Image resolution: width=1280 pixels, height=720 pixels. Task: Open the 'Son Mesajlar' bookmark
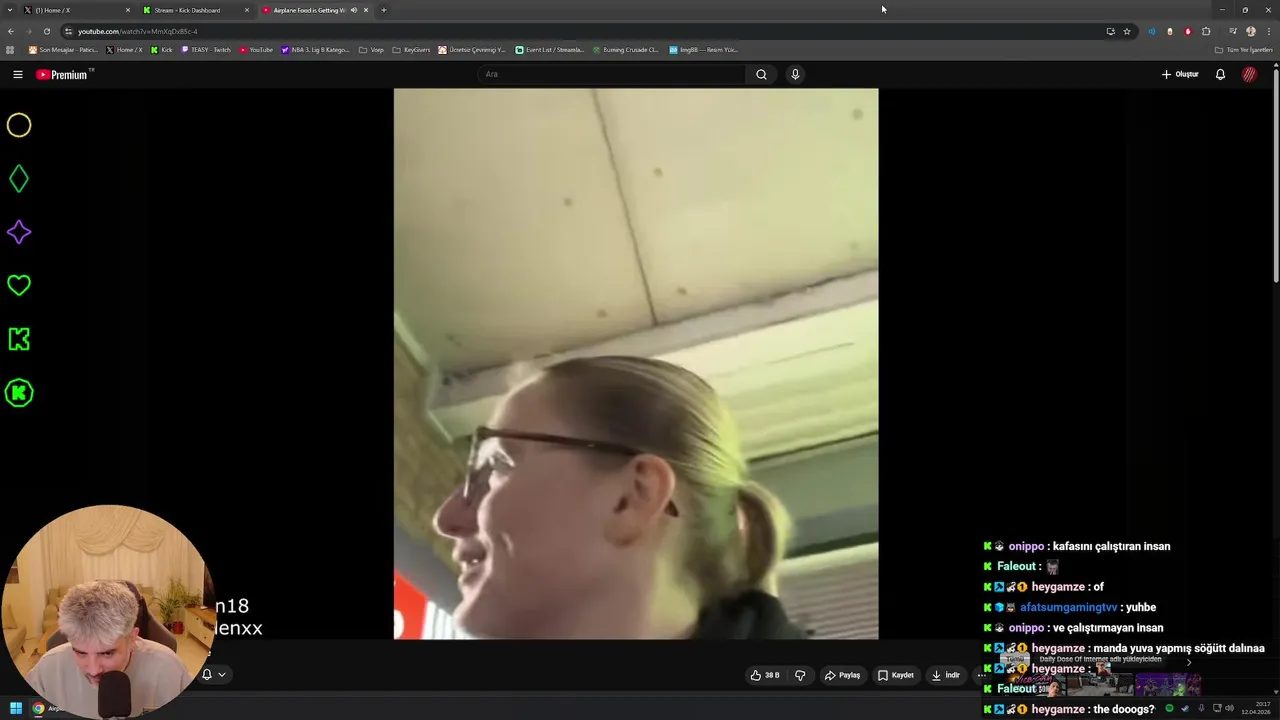tap(63, 49)
